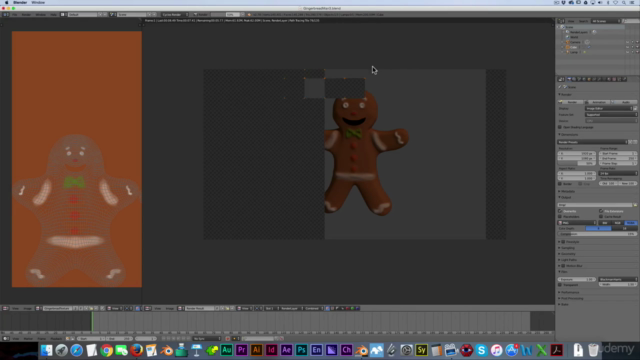Screen dimensions: 640x360
Task: Open the Marker menu in timeline header
Action: [x=28, y=338]
